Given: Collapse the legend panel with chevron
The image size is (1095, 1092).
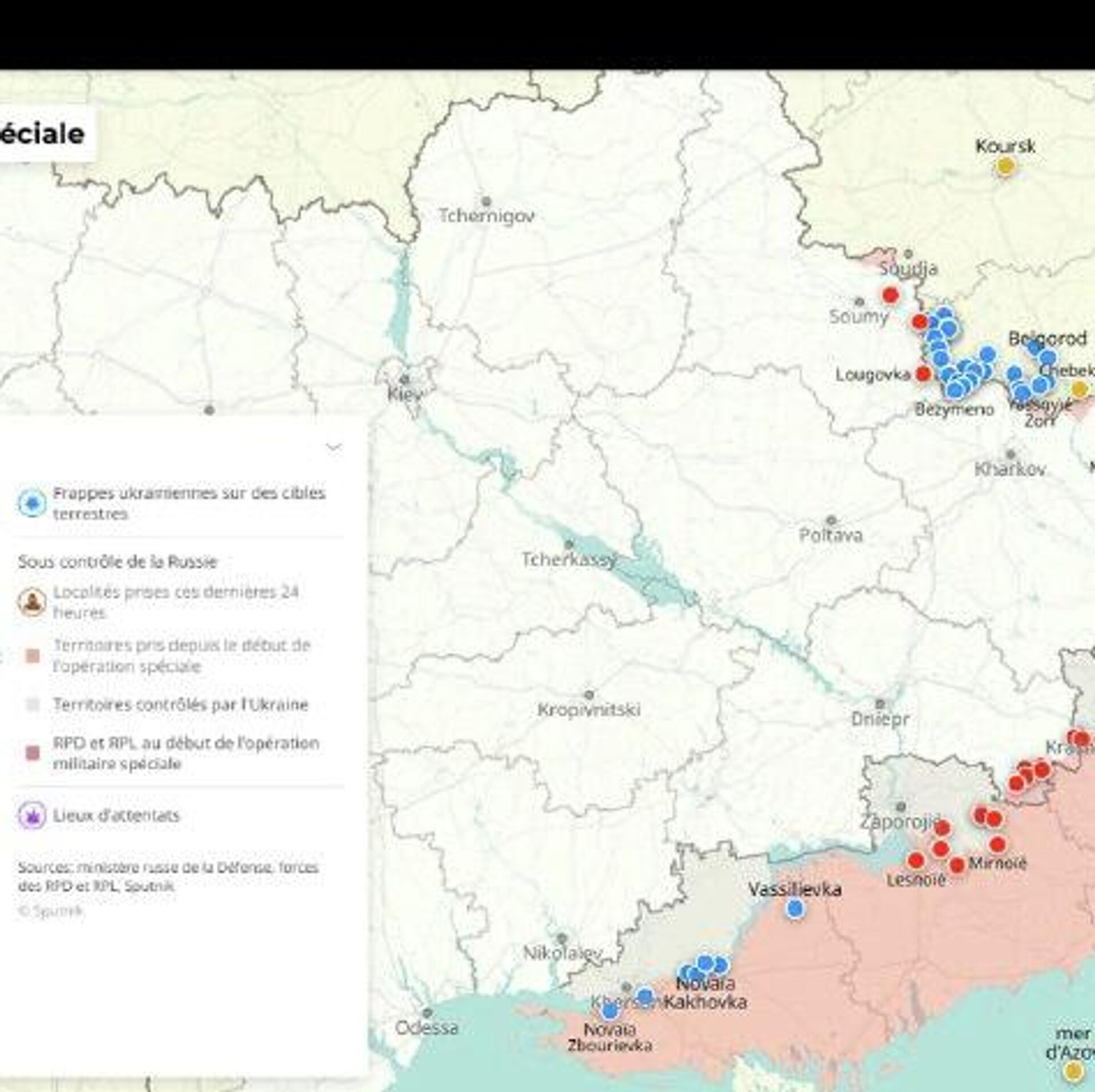Looking at the screenshot, I should pyautogui.click(x=334, y=446).
